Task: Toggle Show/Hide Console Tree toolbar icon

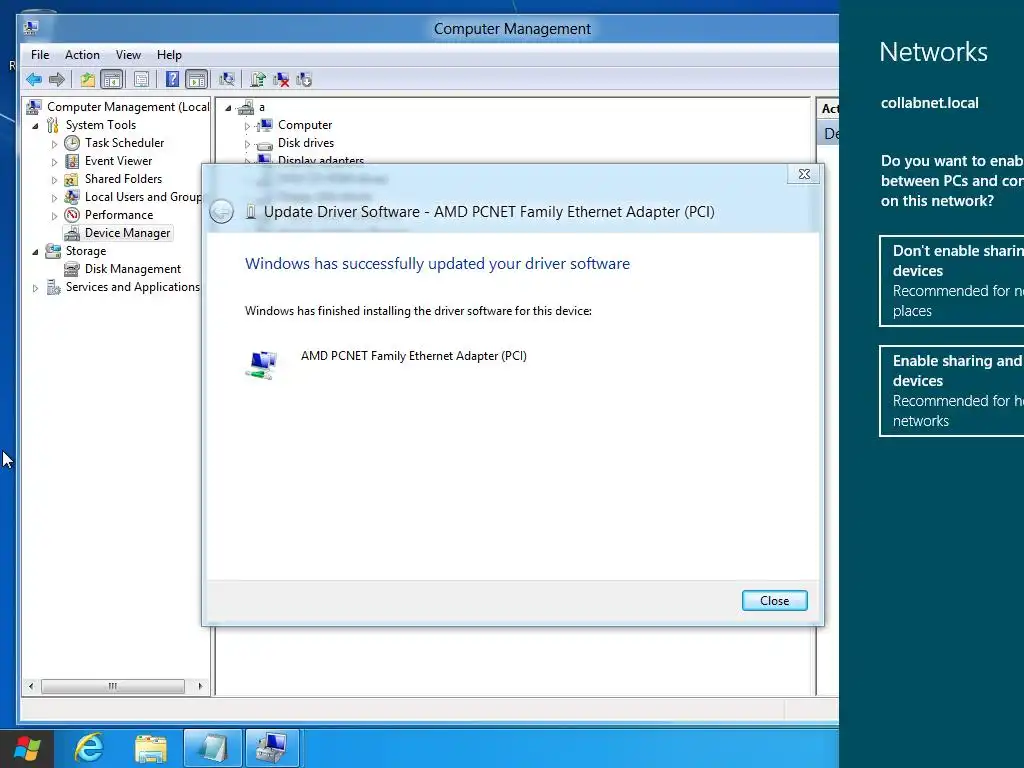Action: (112, 80)
